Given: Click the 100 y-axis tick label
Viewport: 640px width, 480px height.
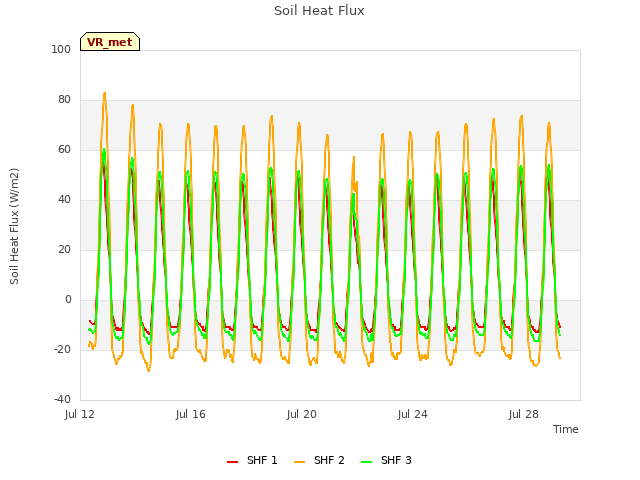Looking at the screenshot, I should click(61, 49).
